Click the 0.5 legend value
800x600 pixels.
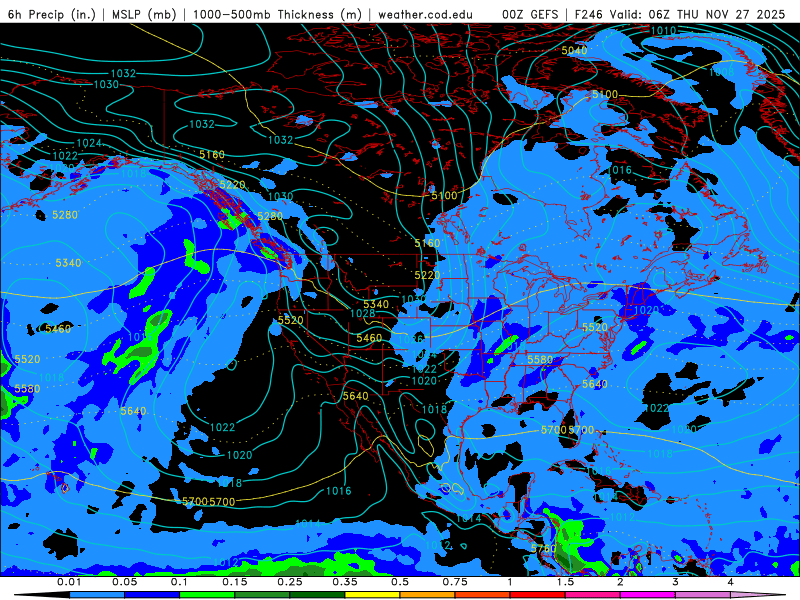pos(400,582)
